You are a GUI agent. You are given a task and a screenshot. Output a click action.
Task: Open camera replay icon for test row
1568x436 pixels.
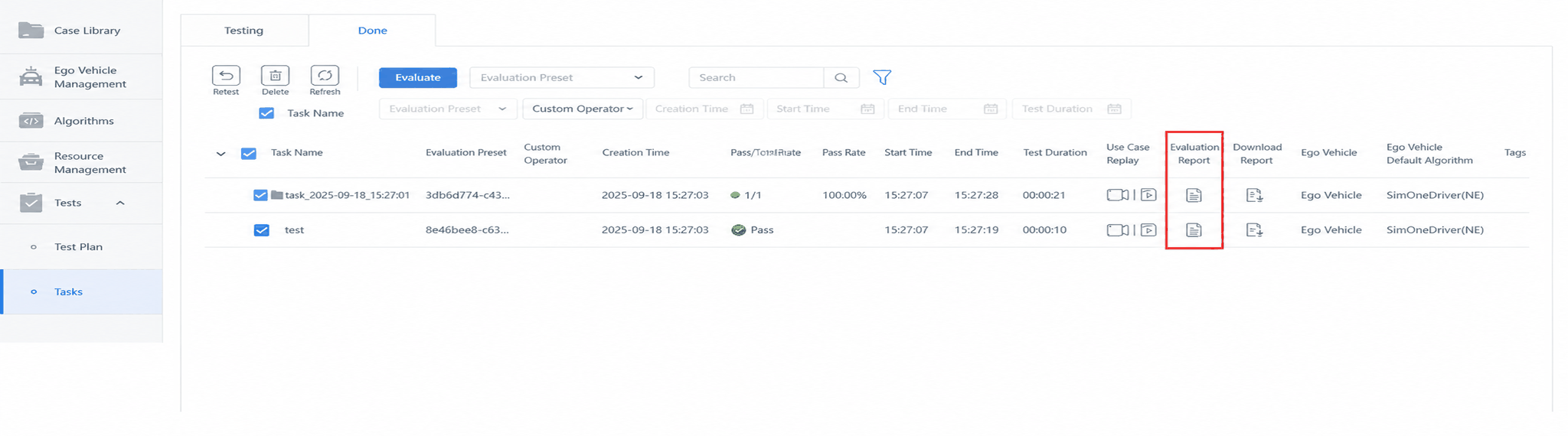pyautogui.click(x=1118, y=229)
